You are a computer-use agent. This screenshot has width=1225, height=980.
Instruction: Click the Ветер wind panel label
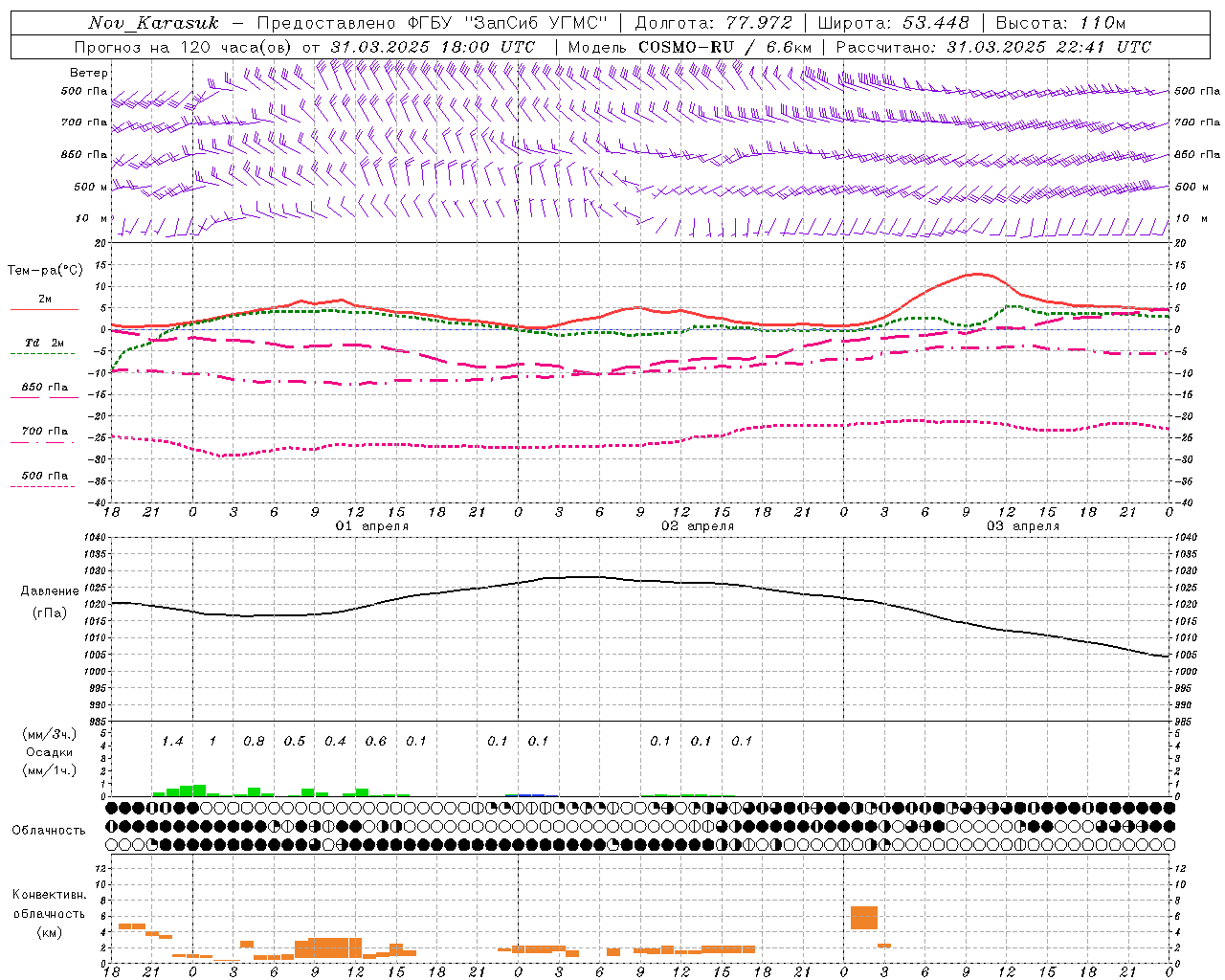click(89, 73)
